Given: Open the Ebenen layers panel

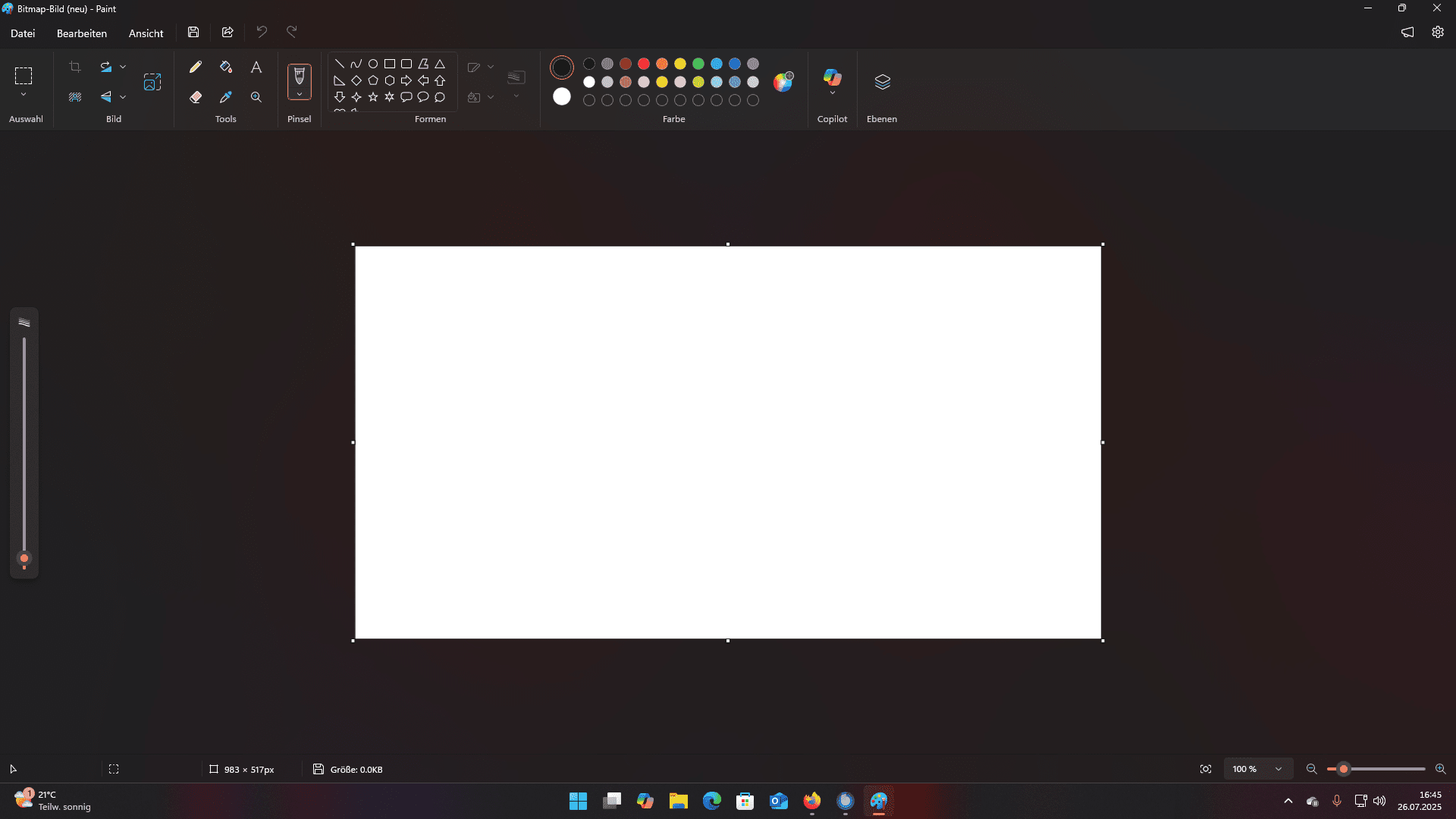Looking at the screenshot, I should [x=882, y=82].
